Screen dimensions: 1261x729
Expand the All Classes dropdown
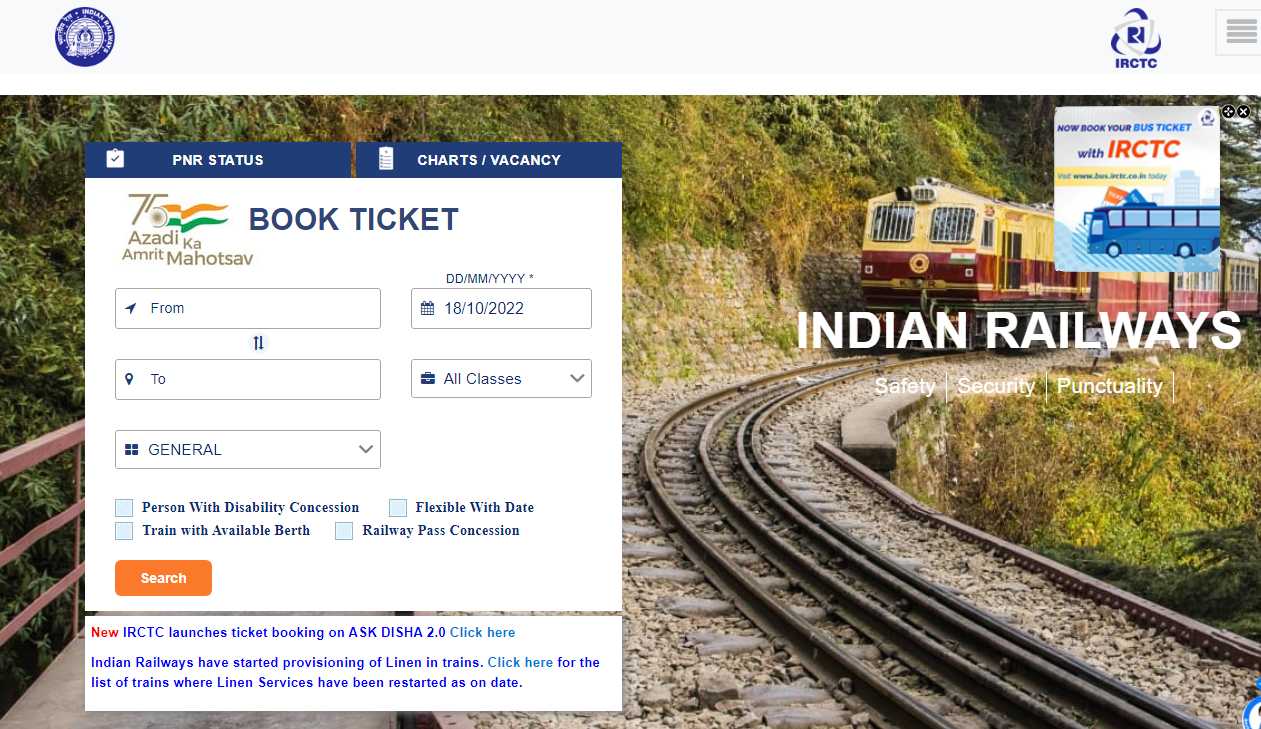(501, 379)
